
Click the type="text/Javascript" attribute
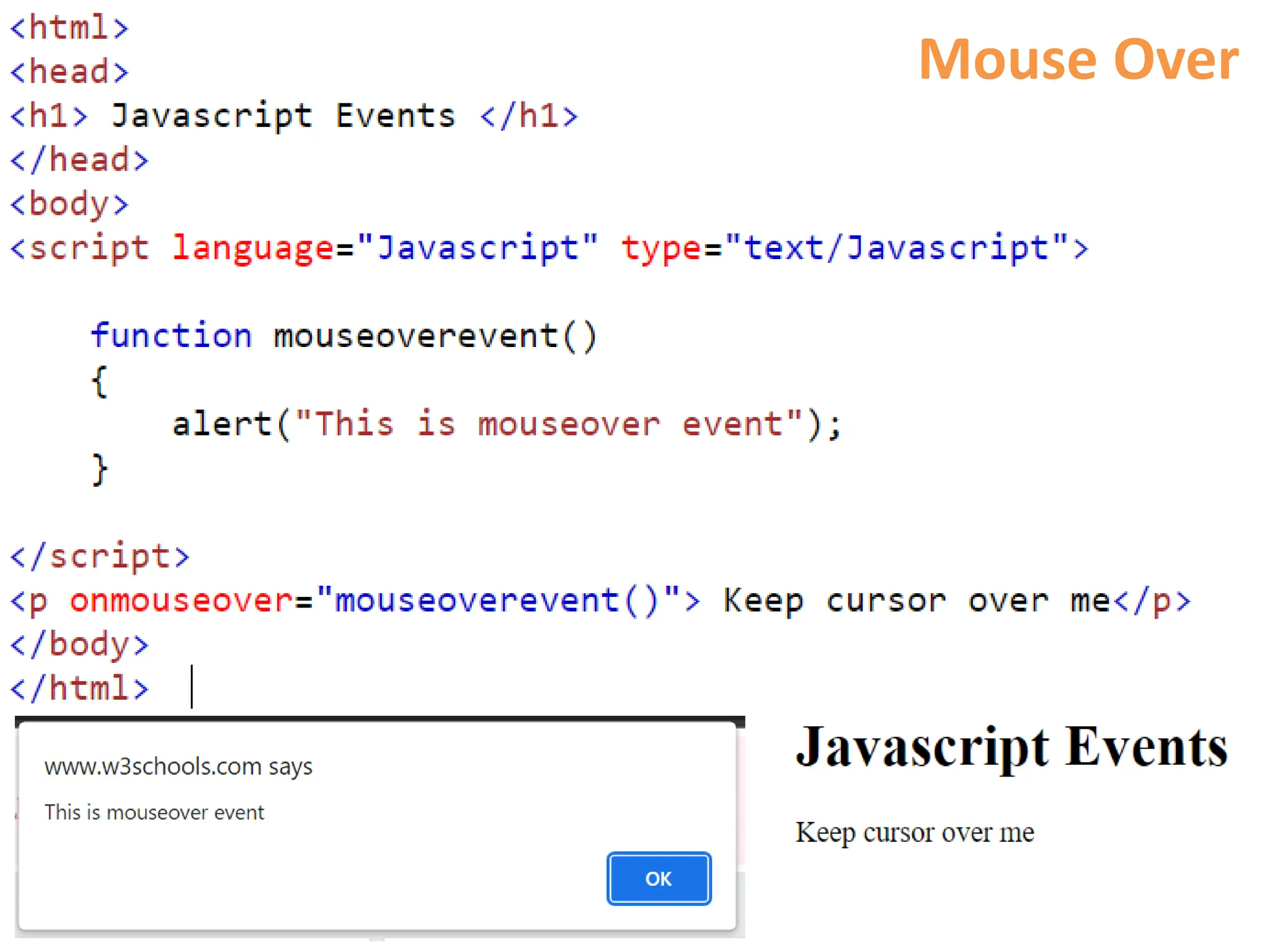click(845, 248)
